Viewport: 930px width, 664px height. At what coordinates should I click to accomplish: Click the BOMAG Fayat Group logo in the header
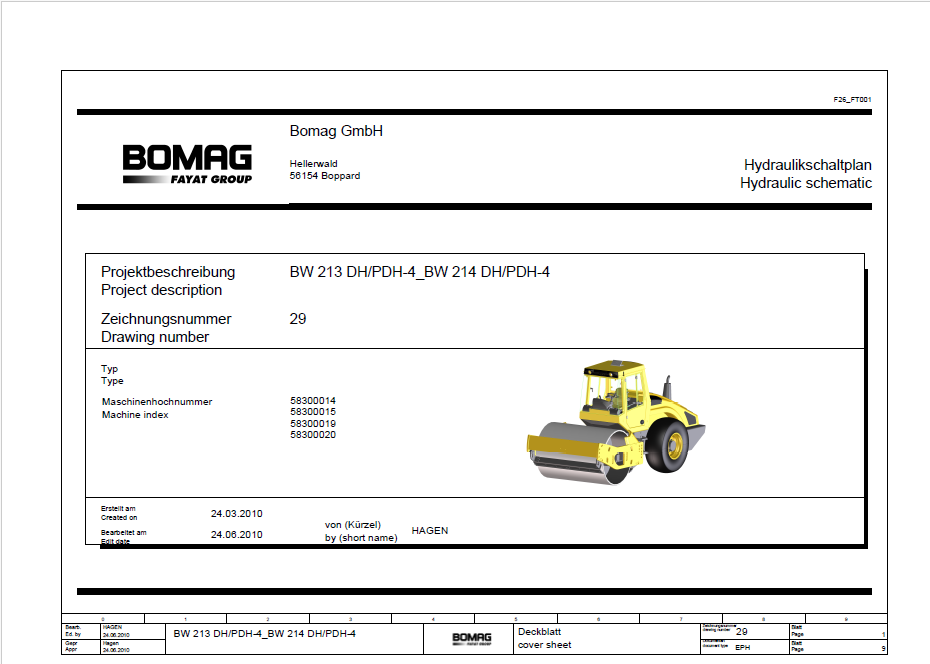(187, 164)
